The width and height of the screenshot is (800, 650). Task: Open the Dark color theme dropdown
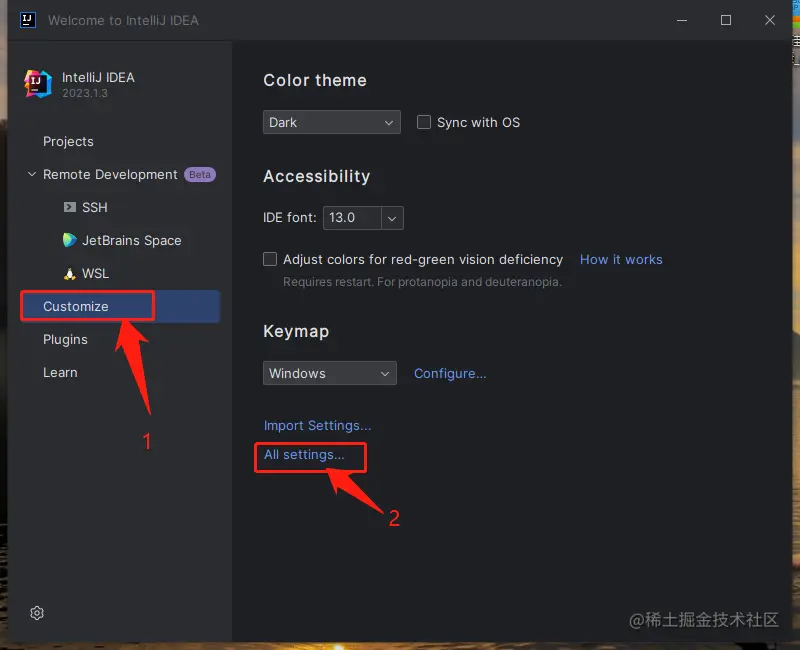tap(332, 122)
